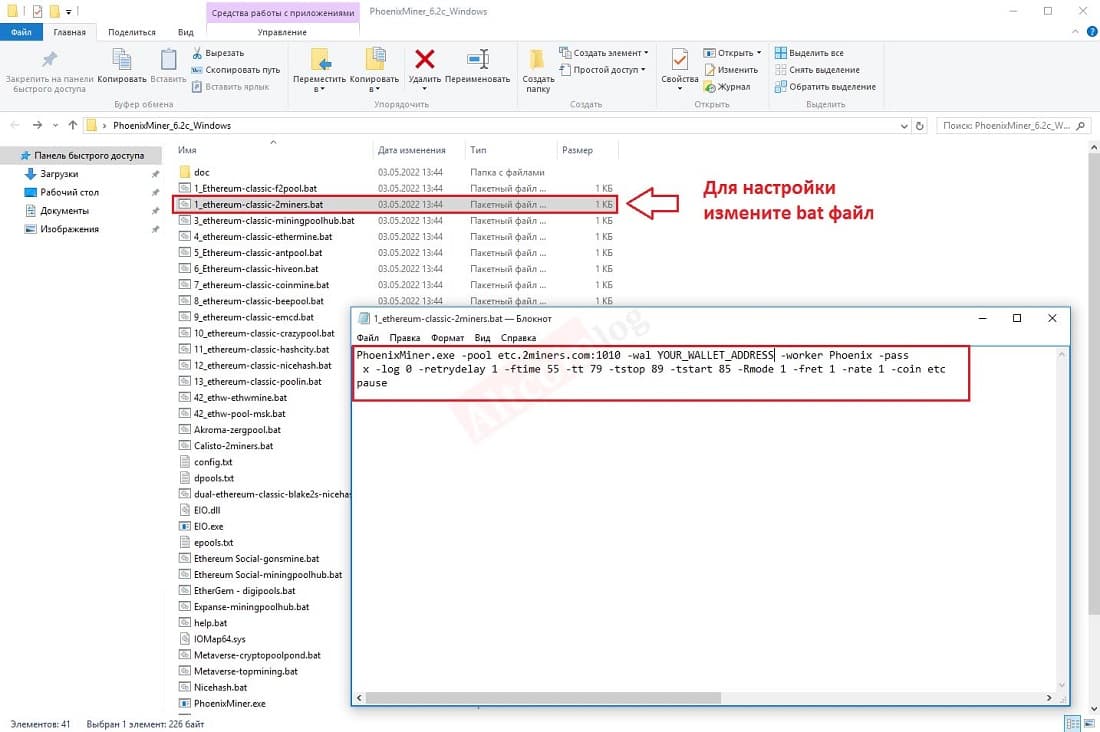
Task: Refresh the folder view in address bar
Action: [920, 126]
